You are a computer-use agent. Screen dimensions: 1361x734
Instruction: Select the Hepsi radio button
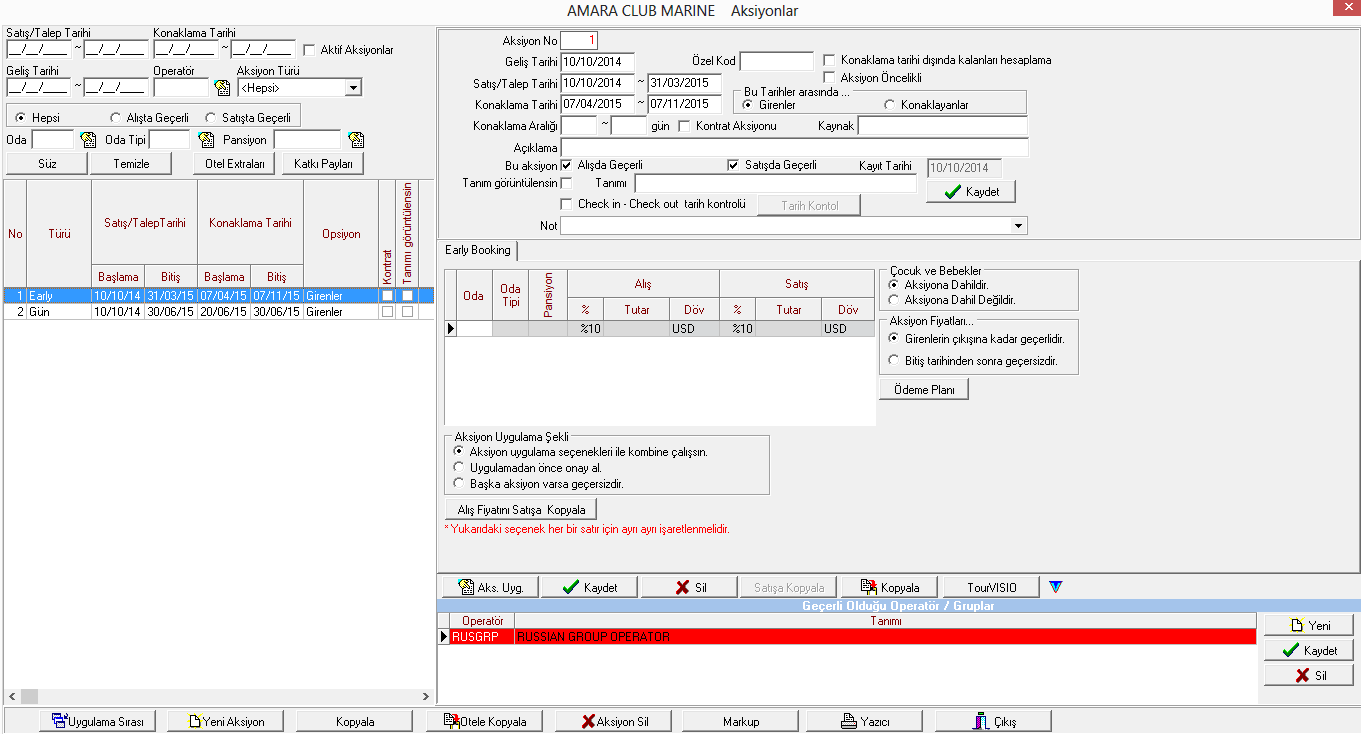[x=20, y=118]
